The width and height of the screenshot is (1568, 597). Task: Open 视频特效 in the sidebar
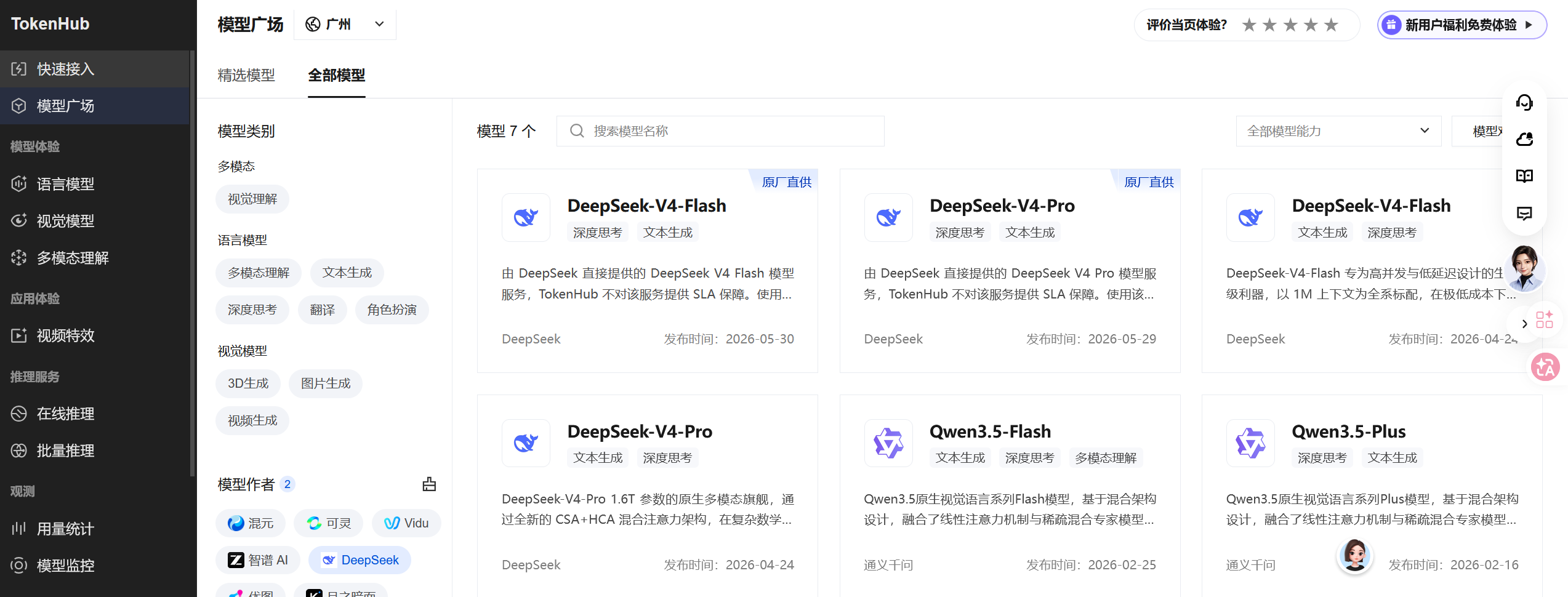95,335
